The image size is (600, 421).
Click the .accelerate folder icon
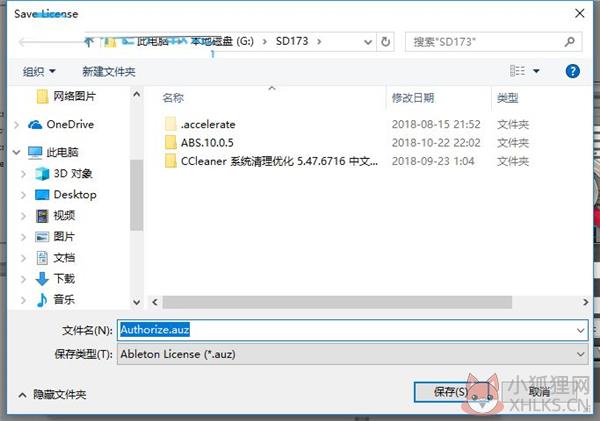(x=171, y=124)
